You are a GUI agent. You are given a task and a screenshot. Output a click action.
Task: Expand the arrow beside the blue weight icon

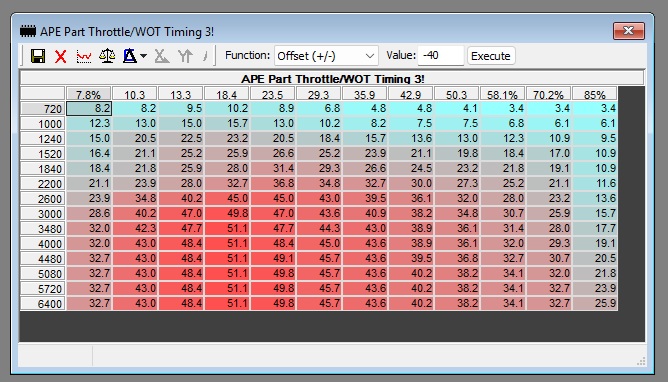tap(144, 56)
